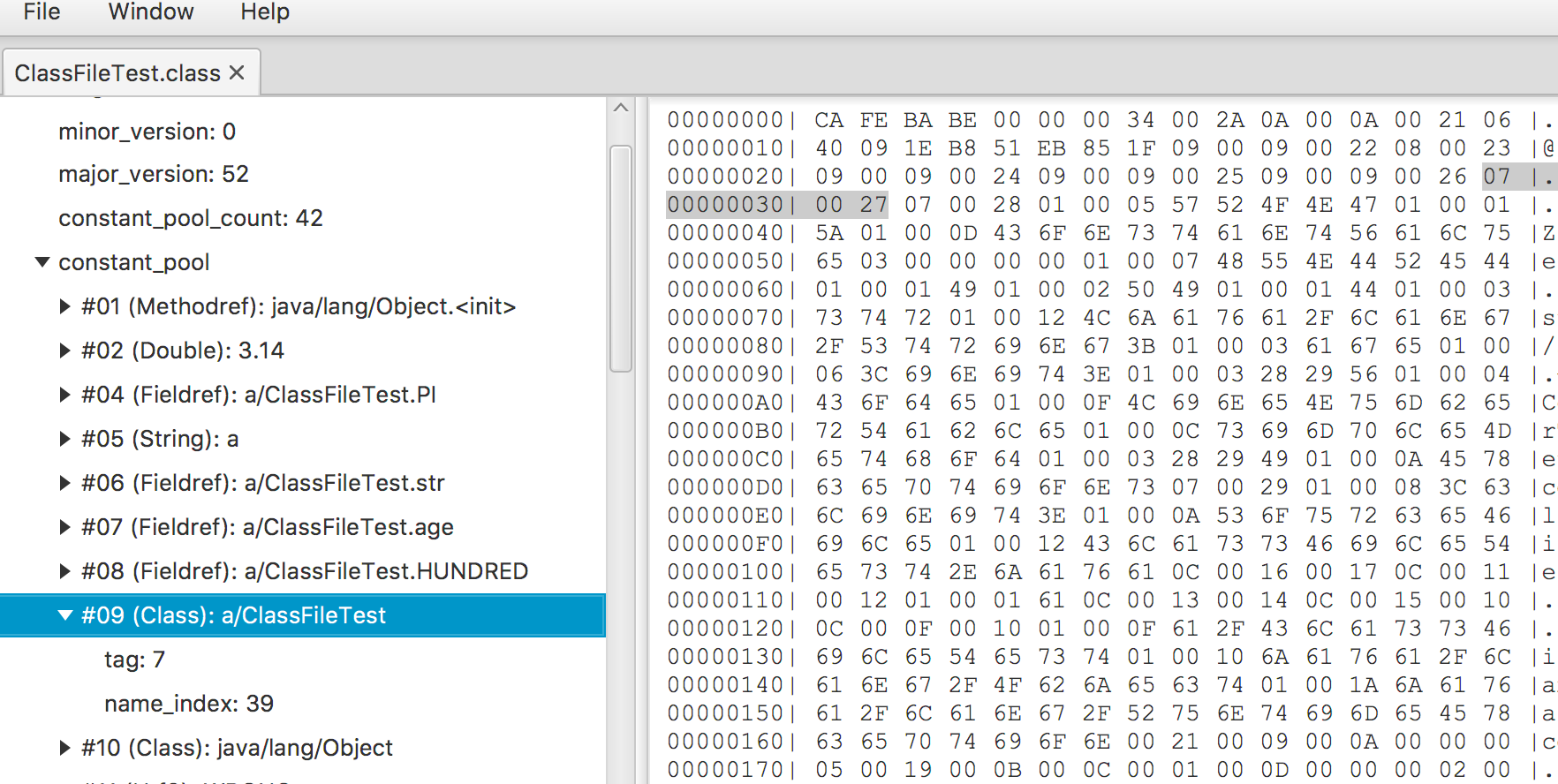Click hex offset 000000A0 label
Image resolution: width=1558 pixels, height=784 pixels.
pos(725,403)
